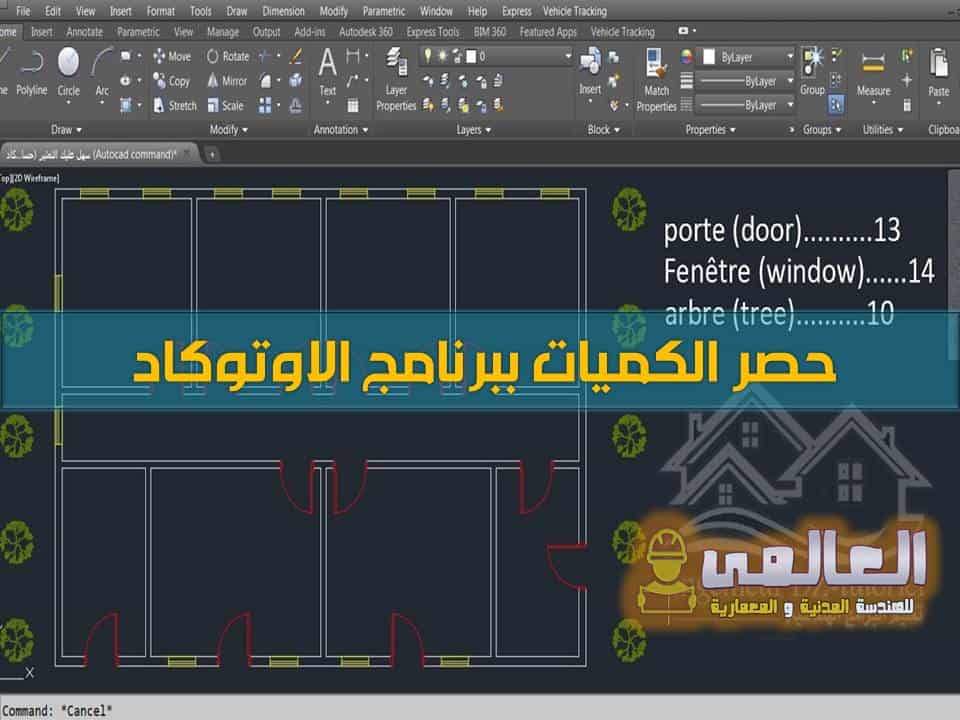
Task: Click the Rectangular Array icon
Action: click(x=265, y=105)
